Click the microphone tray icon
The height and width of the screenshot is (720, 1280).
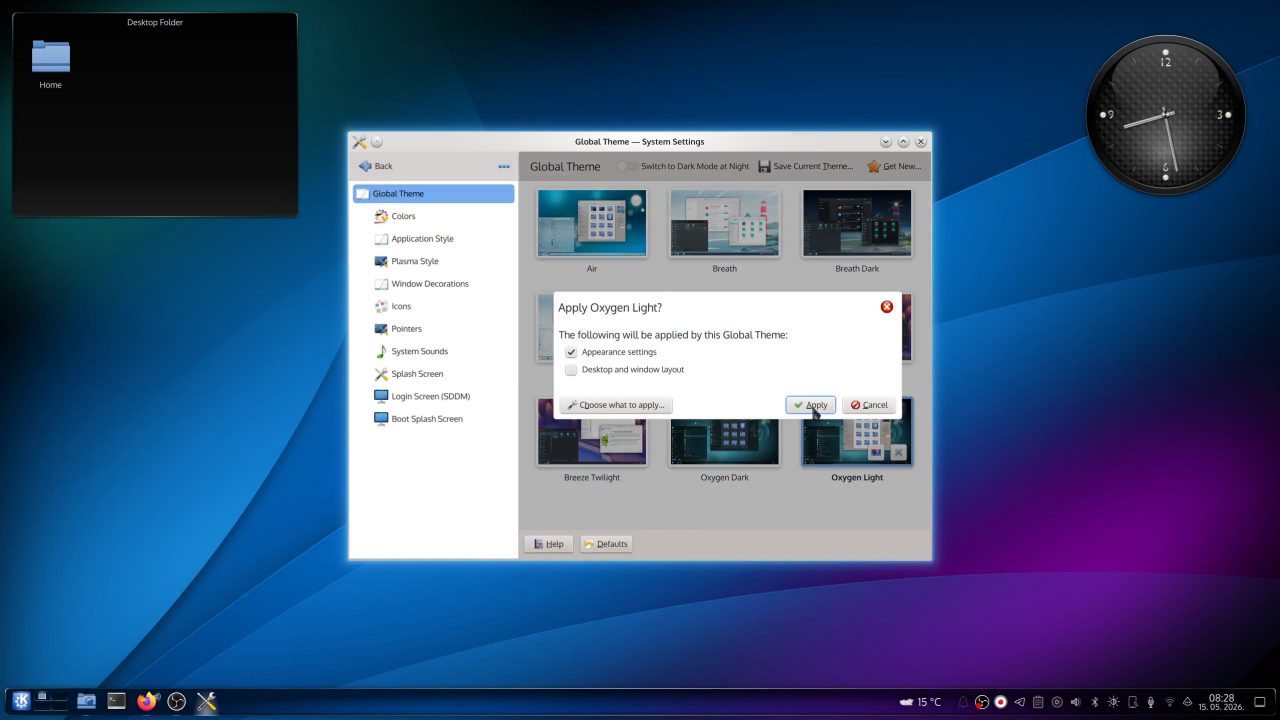click(1151, 702)
